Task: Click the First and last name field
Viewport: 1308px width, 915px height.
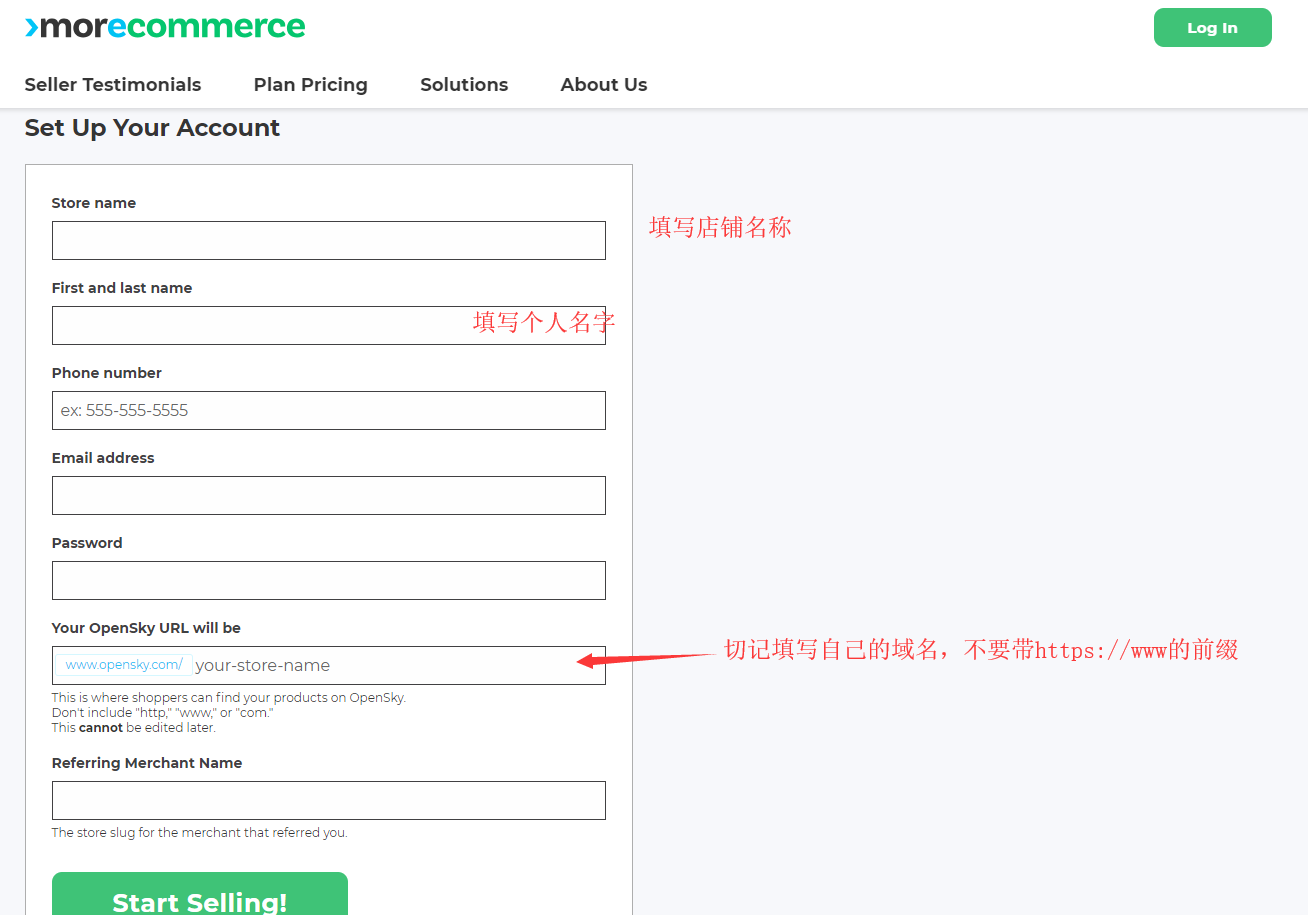Action: 328,325
